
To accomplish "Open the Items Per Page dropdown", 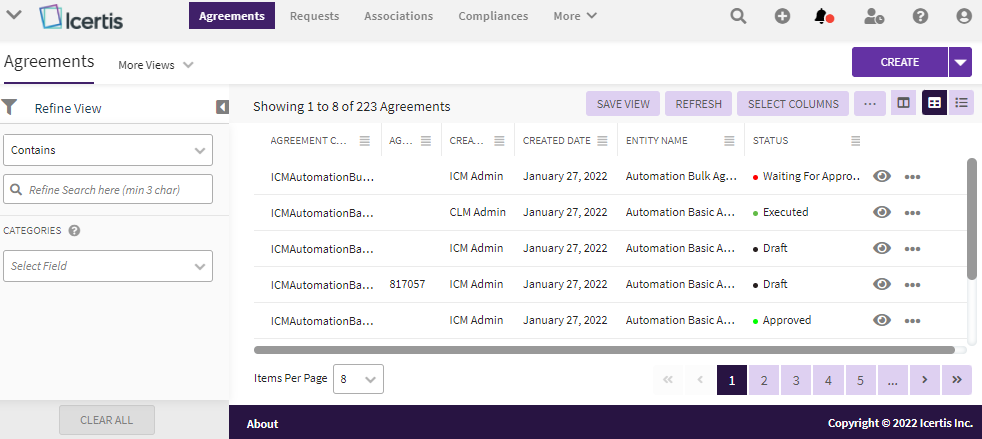I will (357, 379).
